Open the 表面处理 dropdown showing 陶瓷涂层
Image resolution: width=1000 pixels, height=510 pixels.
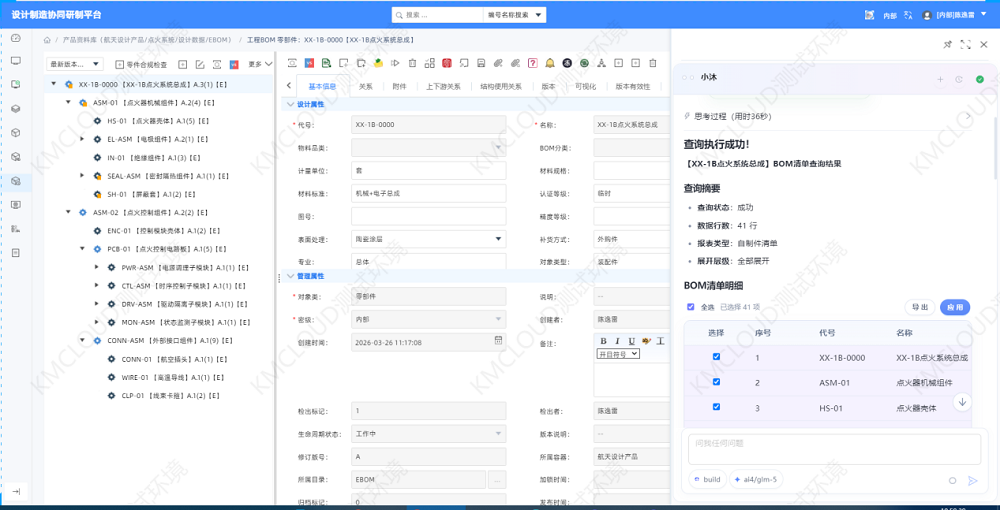point(429,239)
